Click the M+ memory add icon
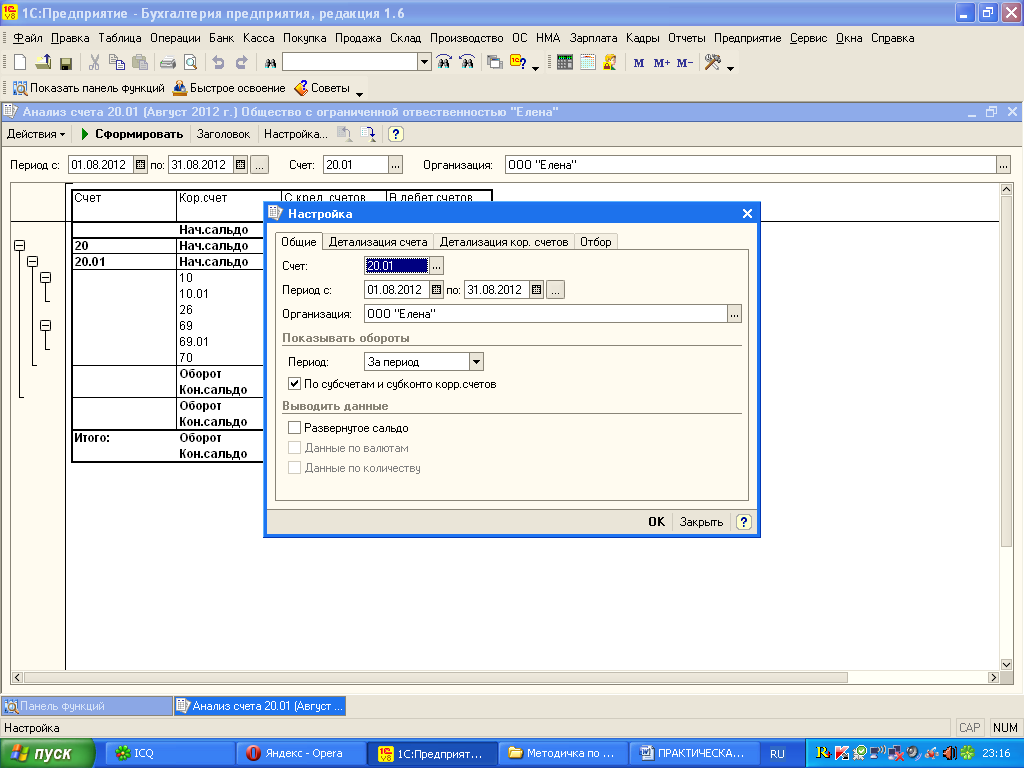Image resolution: width=1024 pixels, height=768 pixels. pos(662,63)
